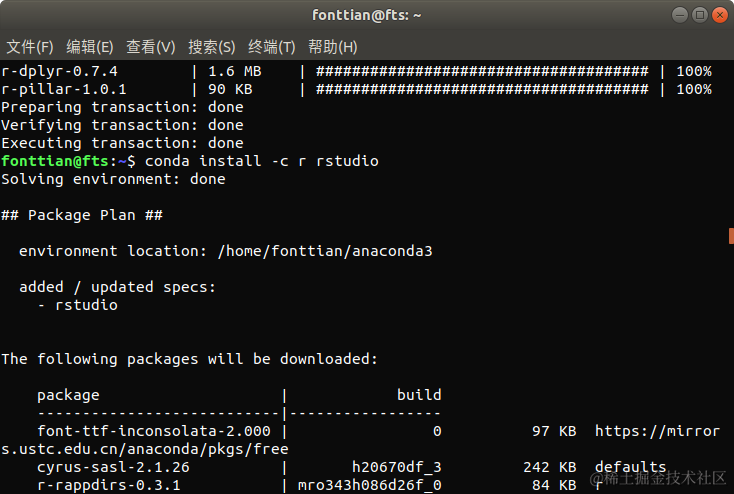
Task: Click the build string mro343h086d26f_0
Action: tap(369, 485)
